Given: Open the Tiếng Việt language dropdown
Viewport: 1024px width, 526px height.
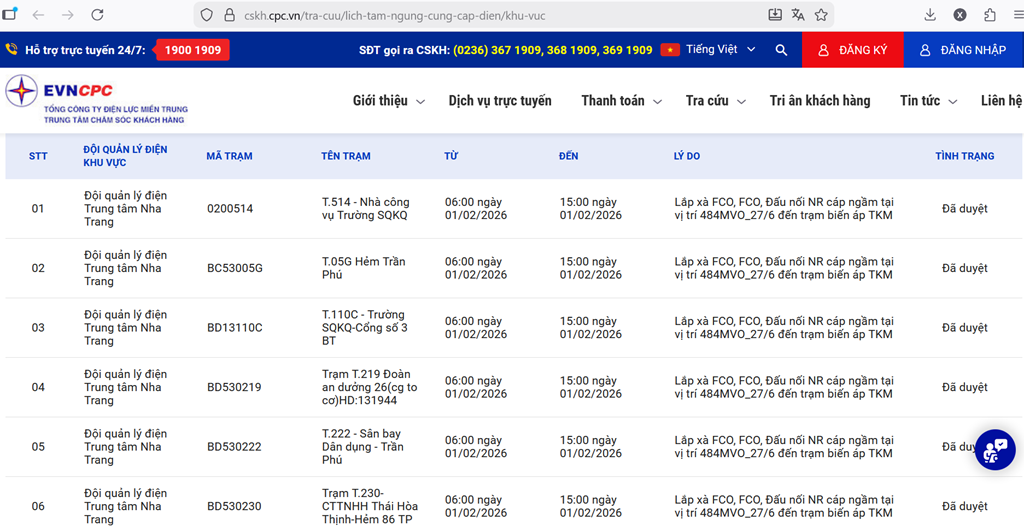Looking at the screenshot, I should [x=709, y=50].
